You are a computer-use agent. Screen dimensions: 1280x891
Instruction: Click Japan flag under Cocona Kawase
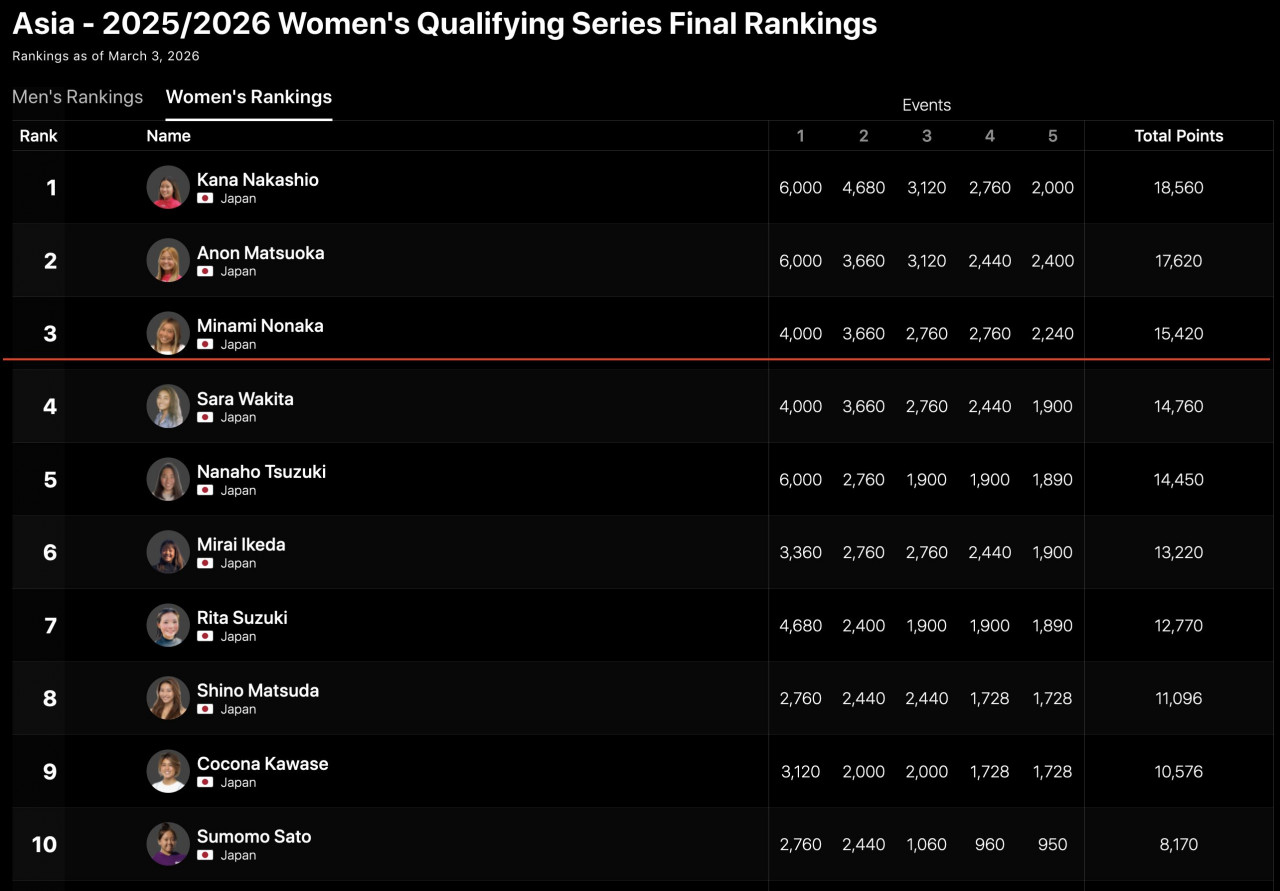[x=205, y=783]
